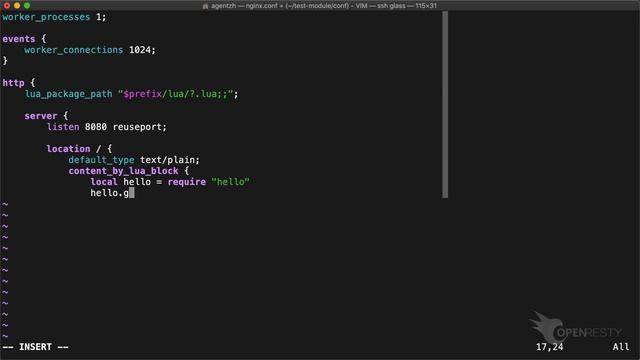Click the 'content_by_lua_block' directive

click(123, 171)
